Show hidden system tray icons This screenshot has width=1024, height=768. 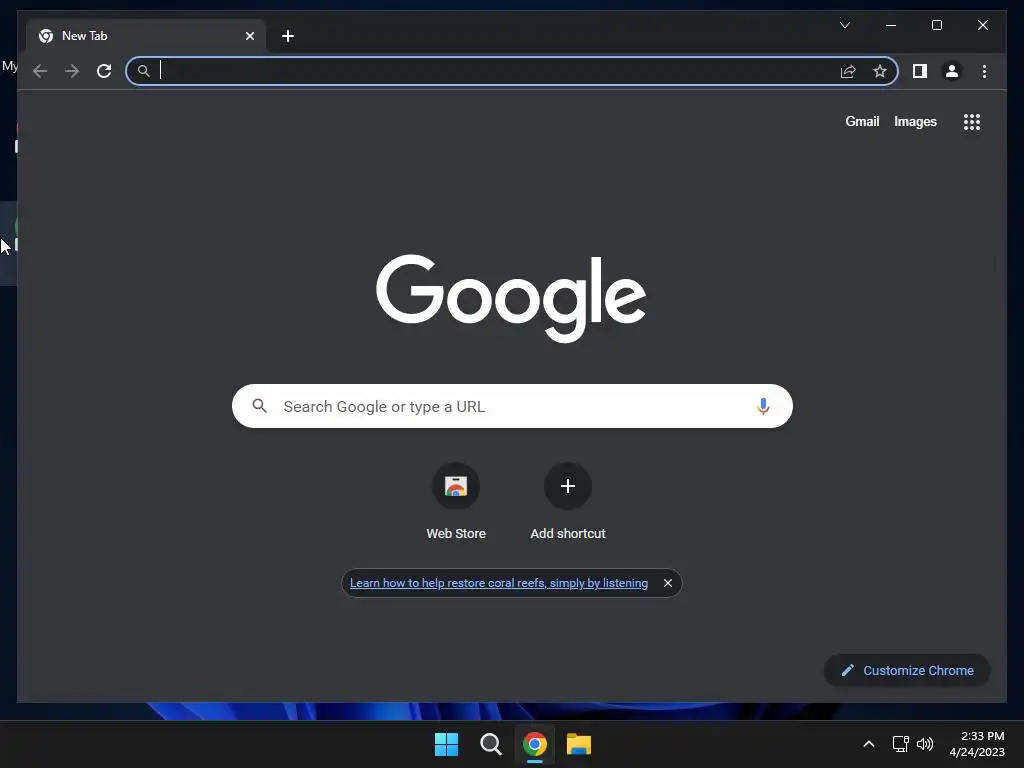[x=869, y=744]
